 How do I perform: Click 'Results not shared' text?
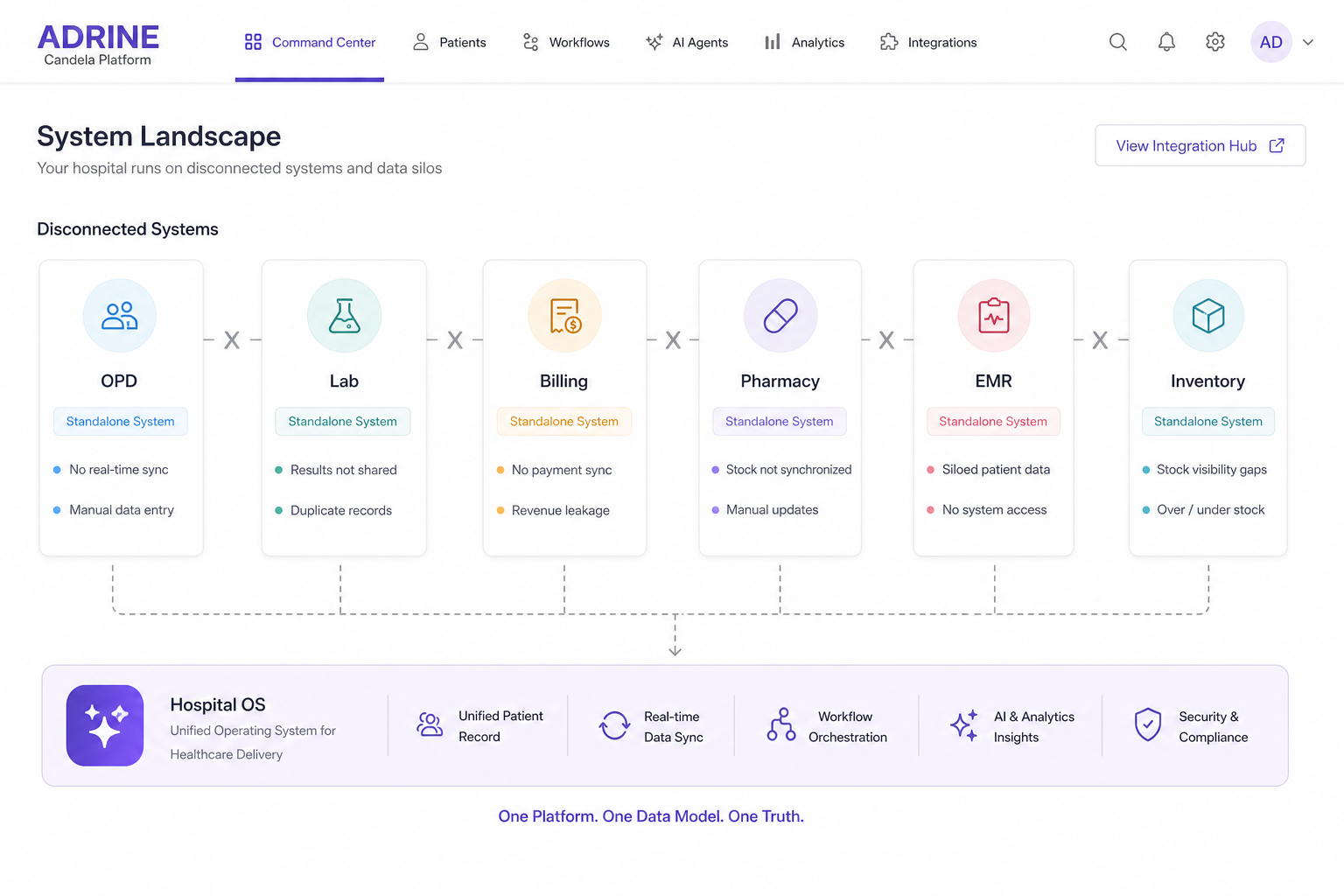coord(344,470)
